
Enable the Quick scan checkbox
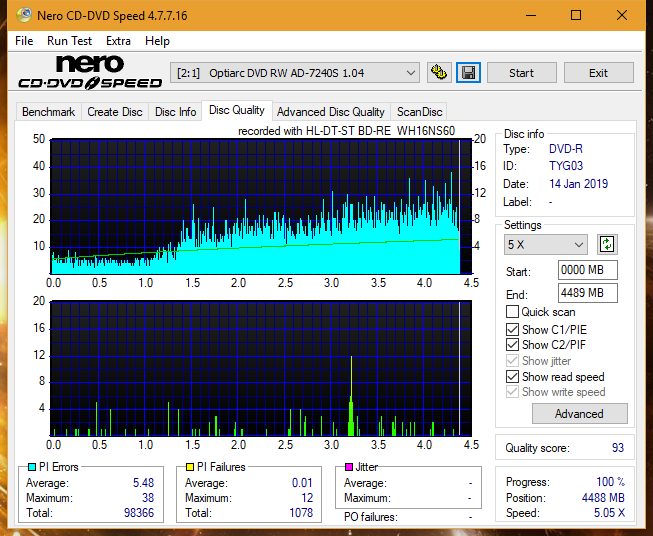coord(512,312)
